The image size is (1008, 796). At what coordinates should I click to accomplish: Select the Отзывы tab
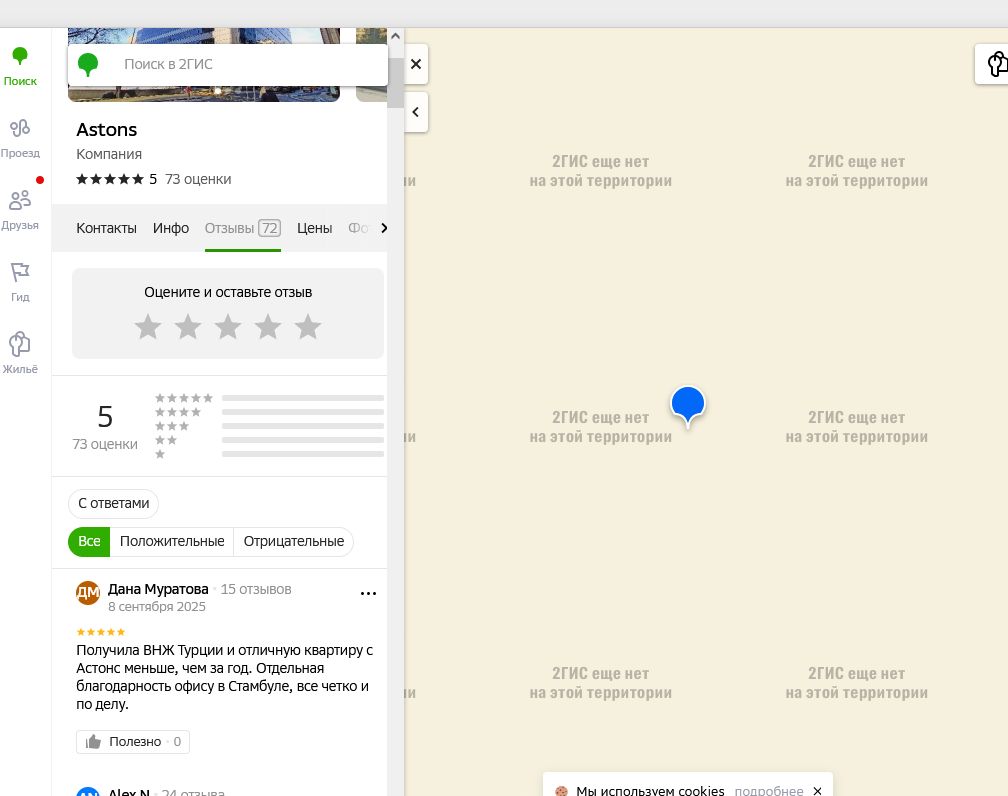[x=243, y=228]
